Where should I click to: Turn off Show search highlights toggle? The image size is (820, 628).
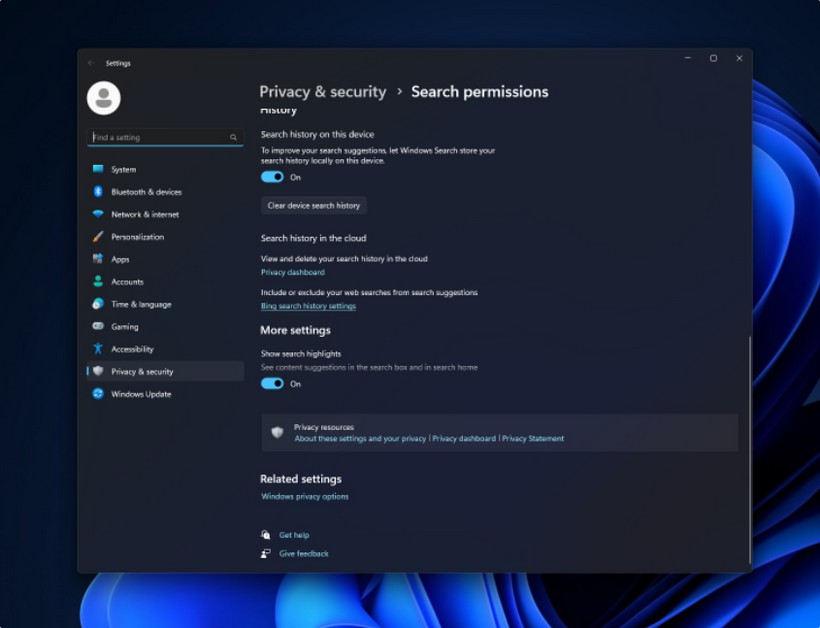[272, 384]
